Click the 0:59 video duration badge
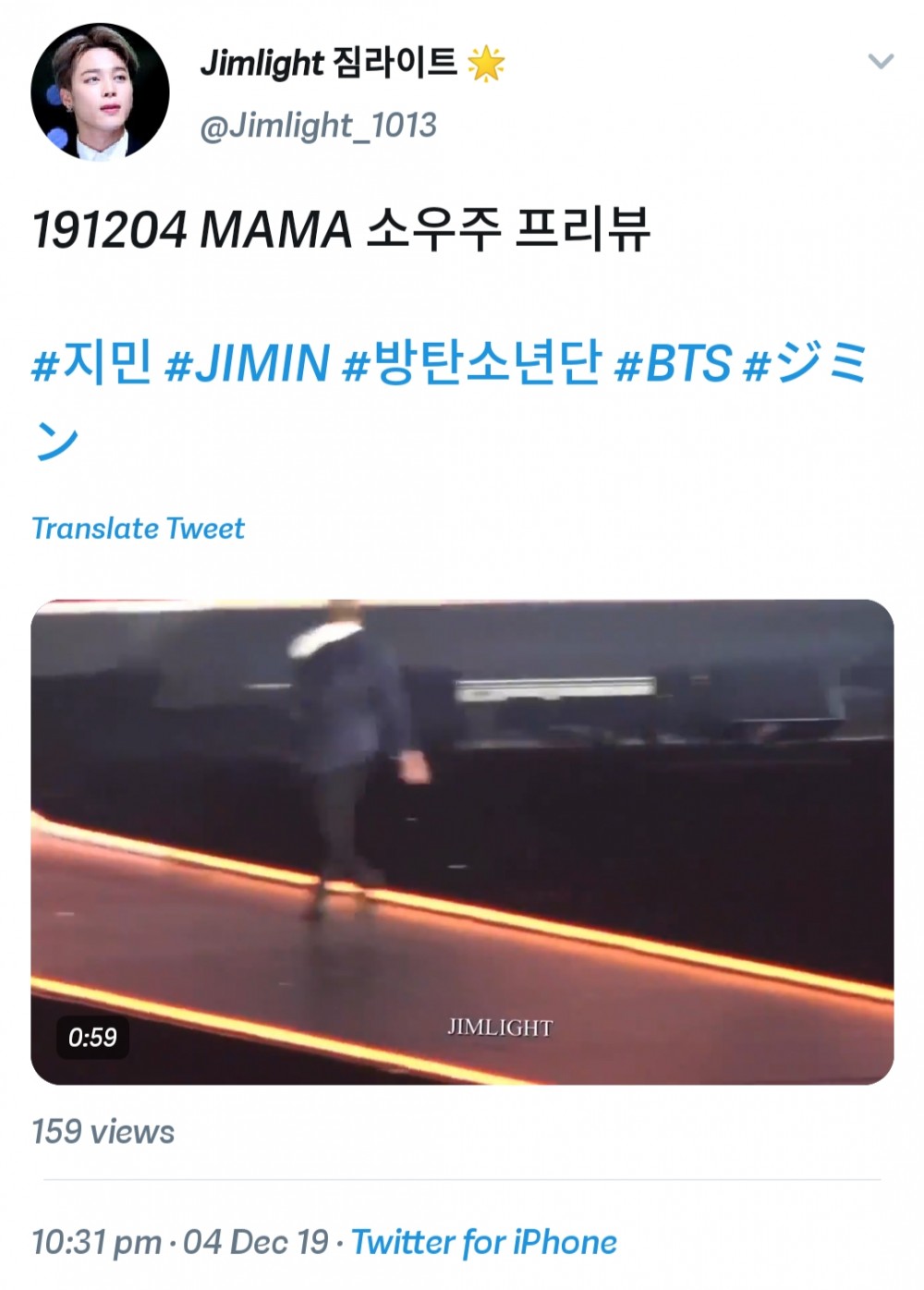924x1290 pixels. 92,1037
